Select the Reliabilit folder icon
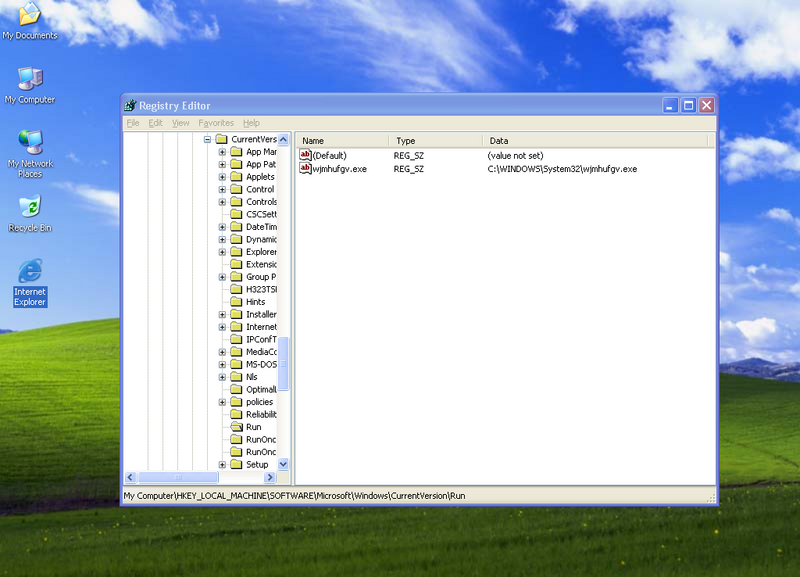Image resolution: width=800 pixels, height=577 pixels. pyautogui.click(x=236, y=414)
